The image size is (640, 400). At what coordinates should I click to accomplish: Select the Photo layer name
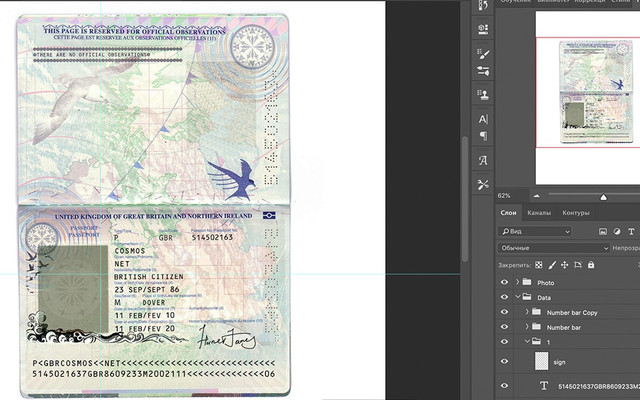[x=546, y=282]
